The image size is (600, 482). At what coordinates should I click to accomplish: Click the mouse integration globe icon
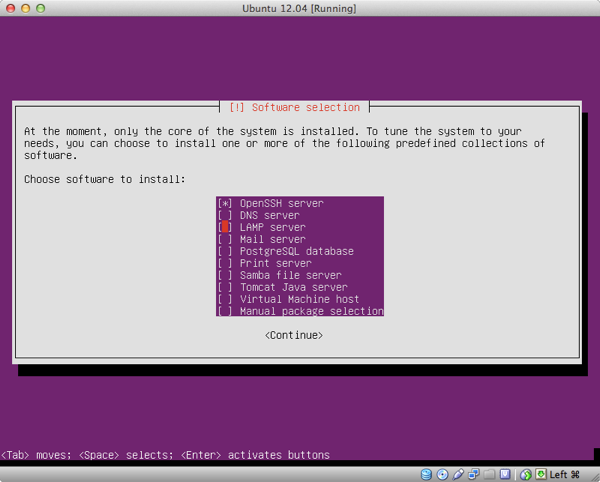coord(527,473)
